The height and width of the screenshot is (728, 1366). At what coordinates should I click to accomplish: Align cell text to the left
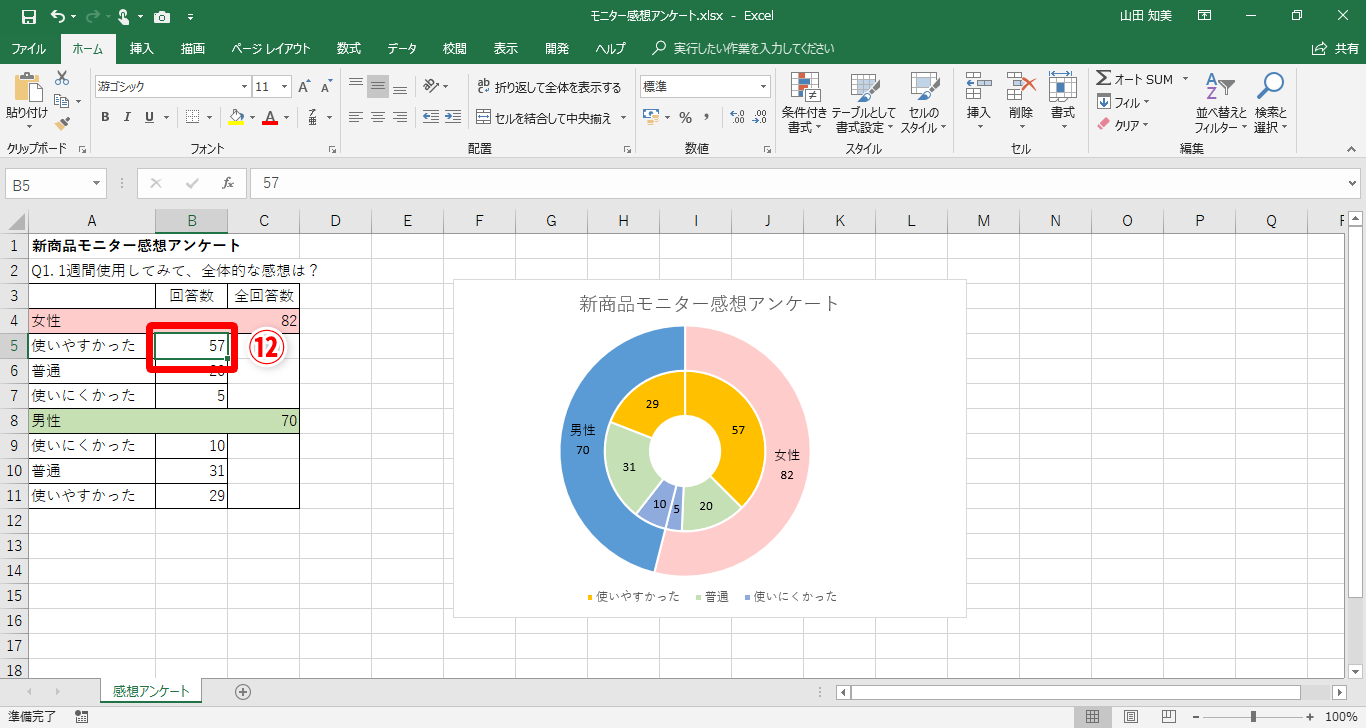[355, 117]
